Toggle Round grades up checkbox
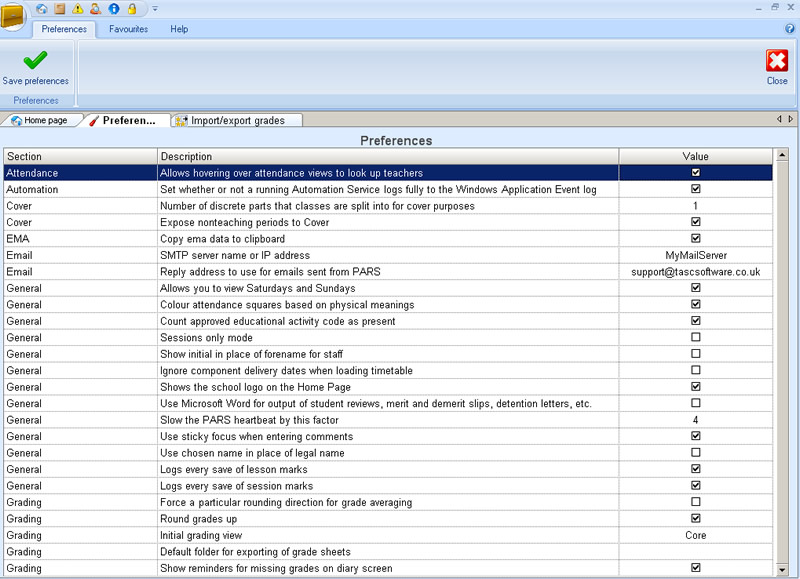 pos(695,518)
